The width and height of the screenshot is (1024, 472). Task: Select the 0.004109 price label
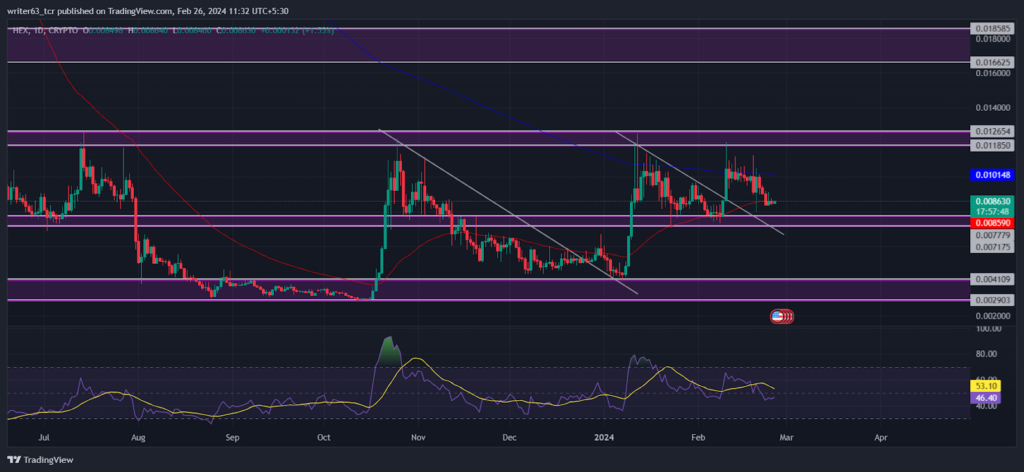(x=991, y=280)
